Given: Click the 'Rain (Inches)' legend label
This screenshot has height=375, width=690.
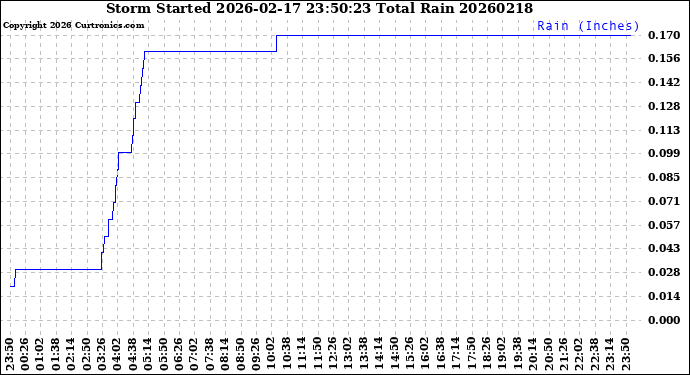Looking at the screenshot, I should pyautogui.click(x=588, y=26).
